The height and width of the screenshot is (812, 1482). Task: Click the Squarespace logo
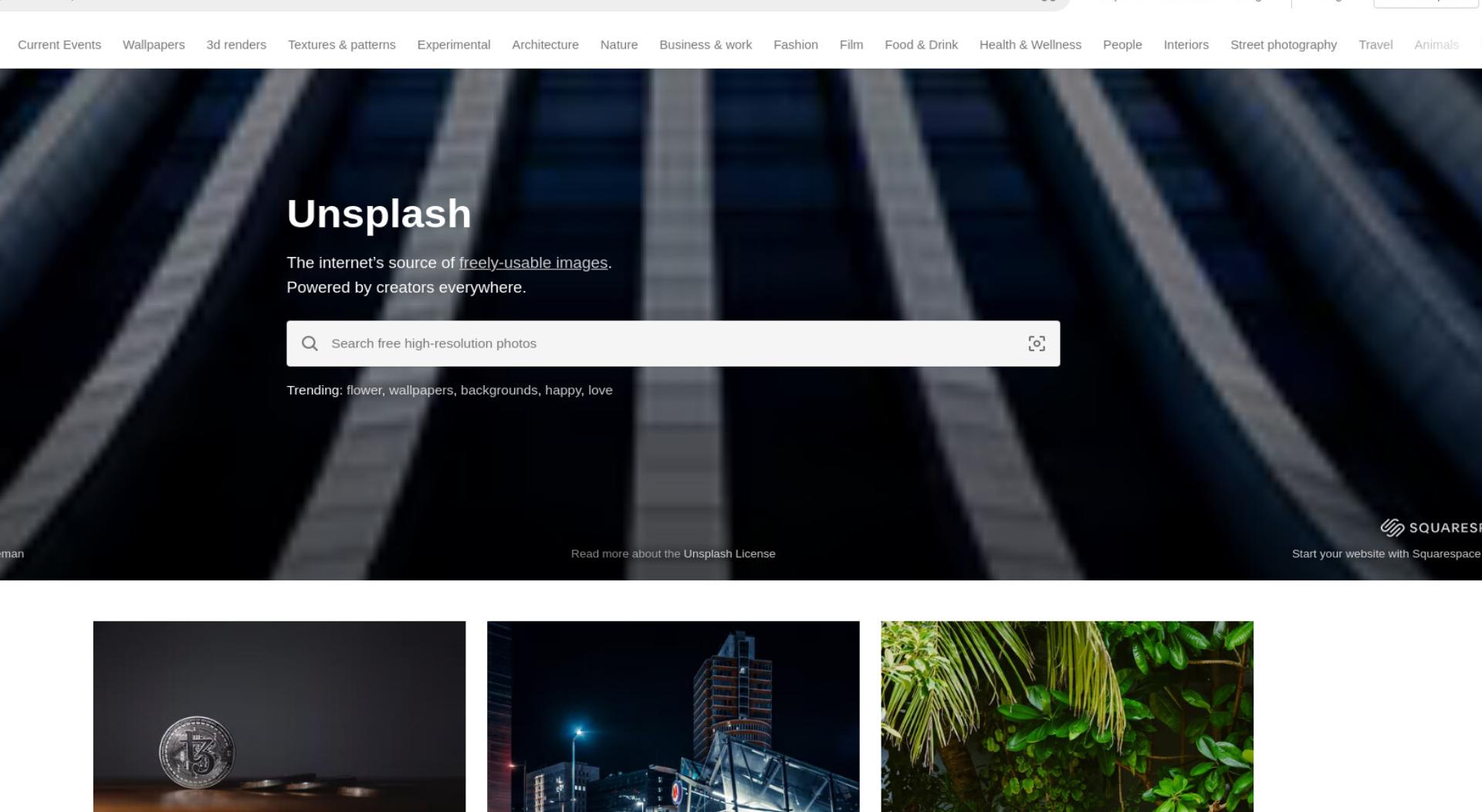click(1431, 527)
